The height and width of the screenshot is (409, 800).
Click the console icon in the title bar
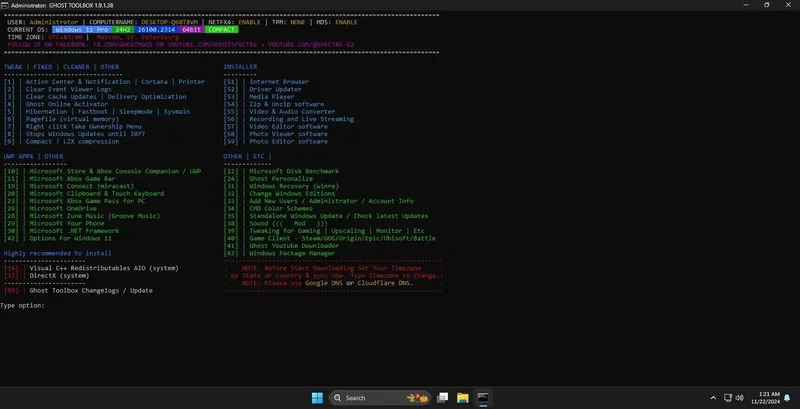(5, 5)
